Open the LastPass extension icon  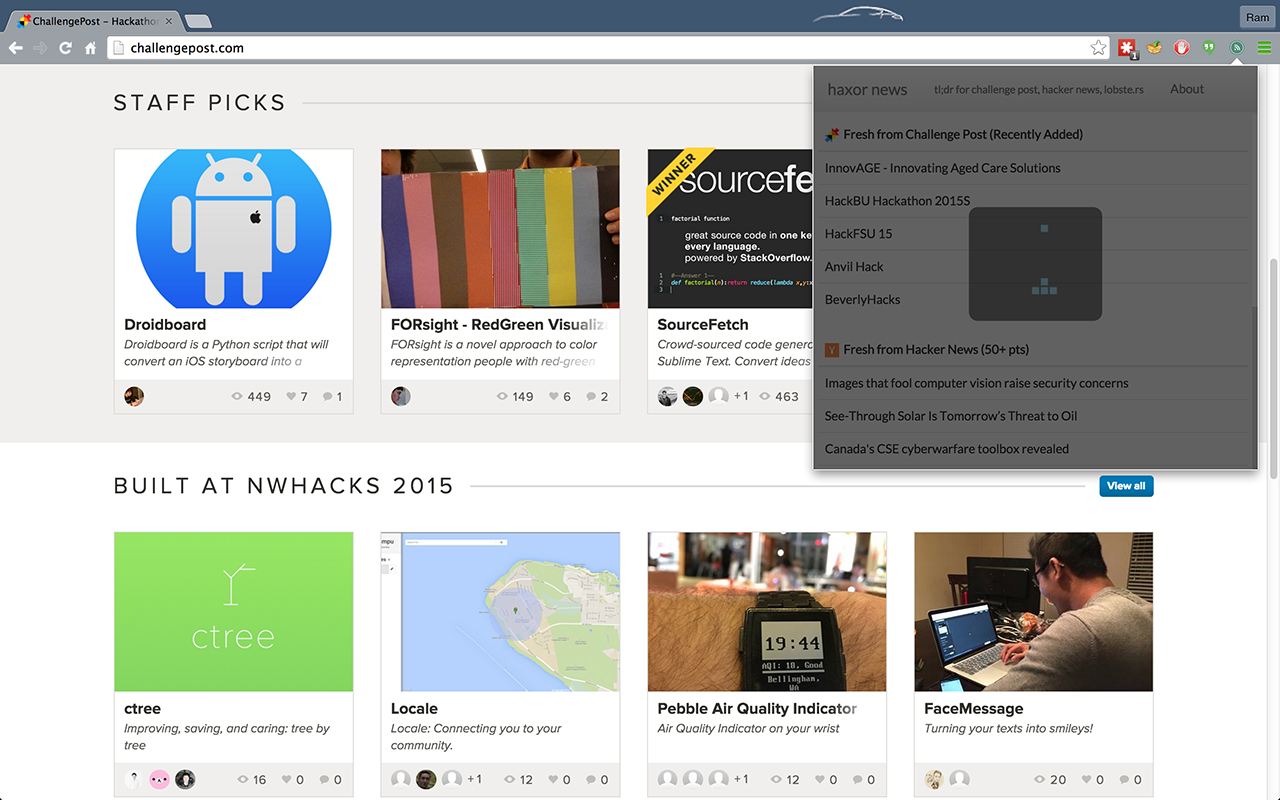point(1128,48)
